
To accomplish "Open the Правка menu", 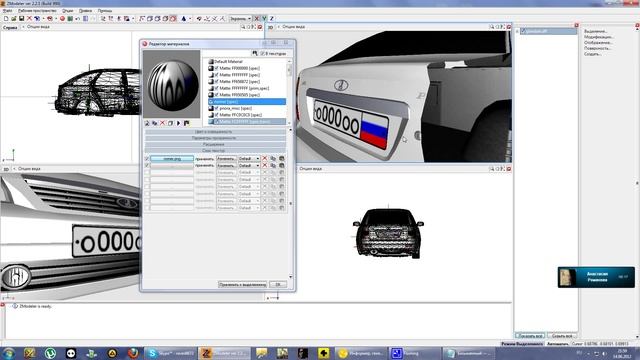I will [85, 10].
